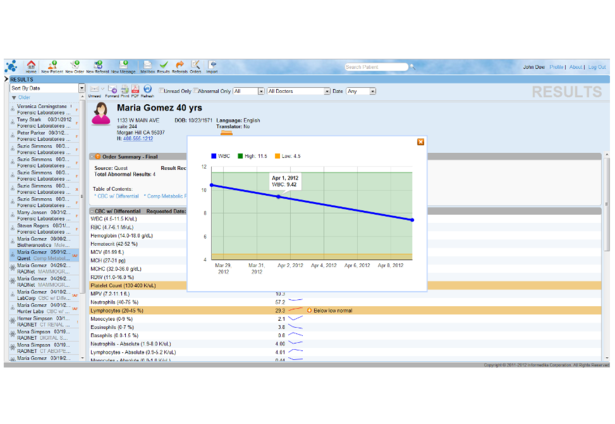Click the results list scroll down arrow
615x424 pixels.
(x=82, y=358)
